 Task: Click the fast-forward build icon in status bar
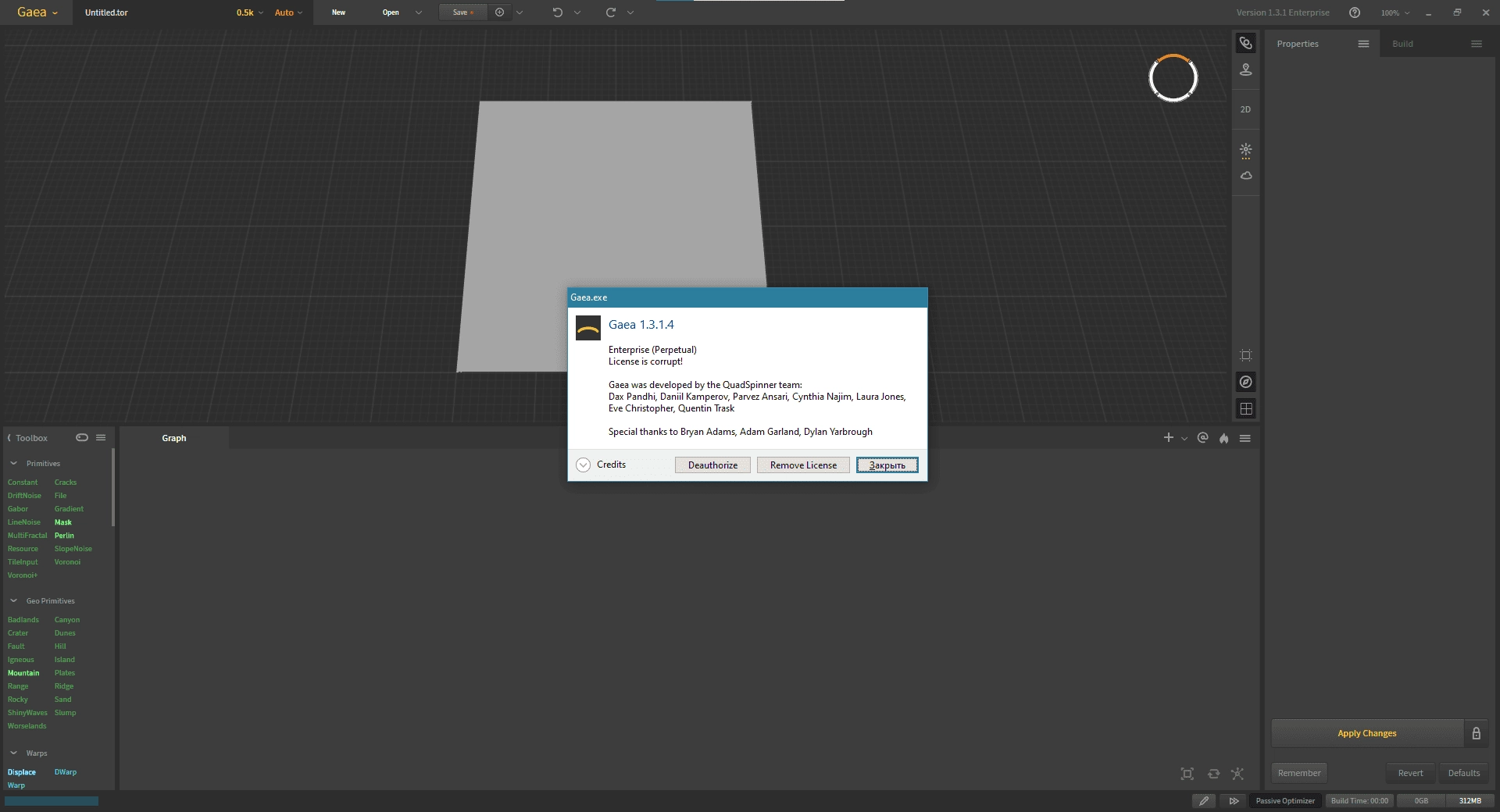pyautogui.click(x=1234, y=800)
